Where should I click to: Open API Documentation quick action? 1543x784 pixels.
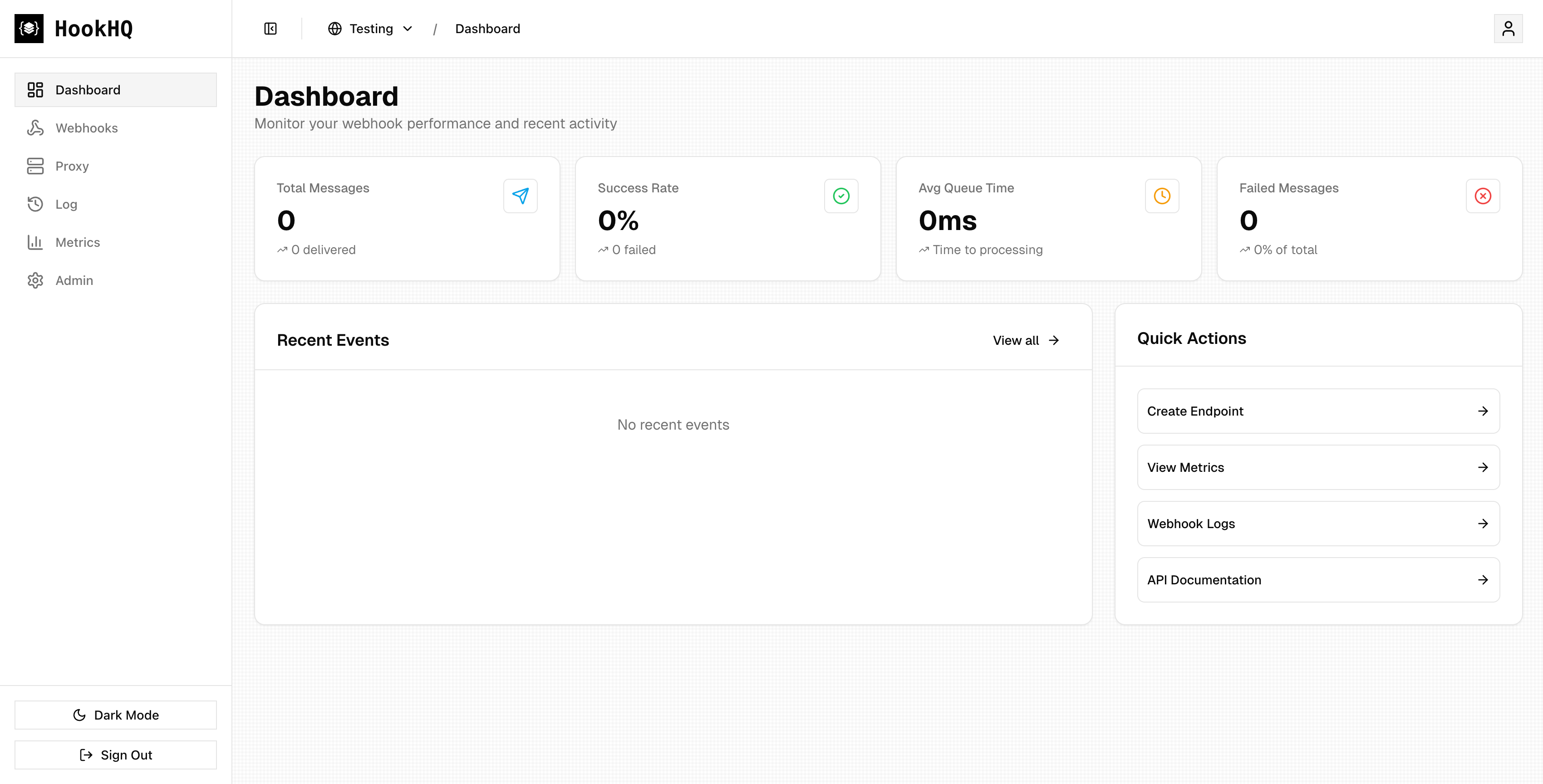click(x=1318, y=580)
